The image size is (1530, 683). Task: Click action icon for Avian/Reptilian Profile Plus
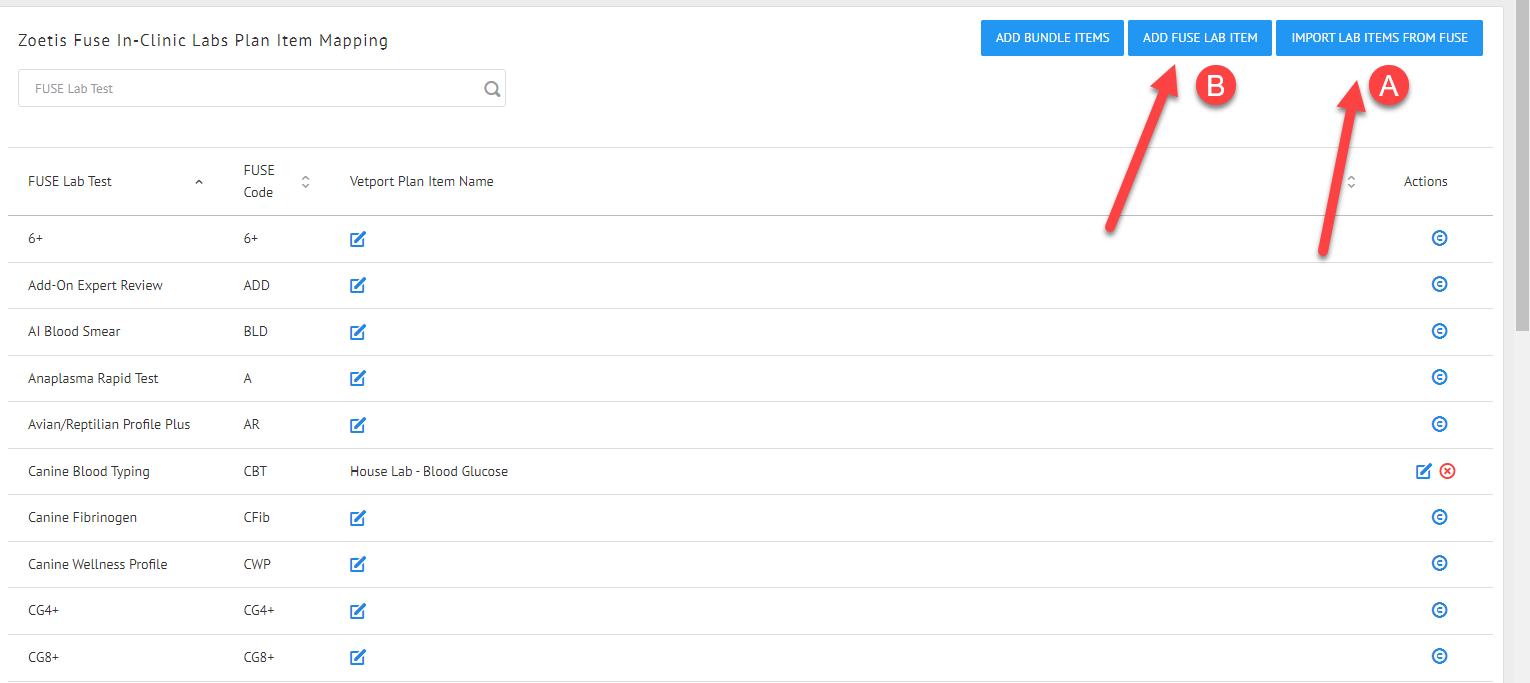[1440, 424]
